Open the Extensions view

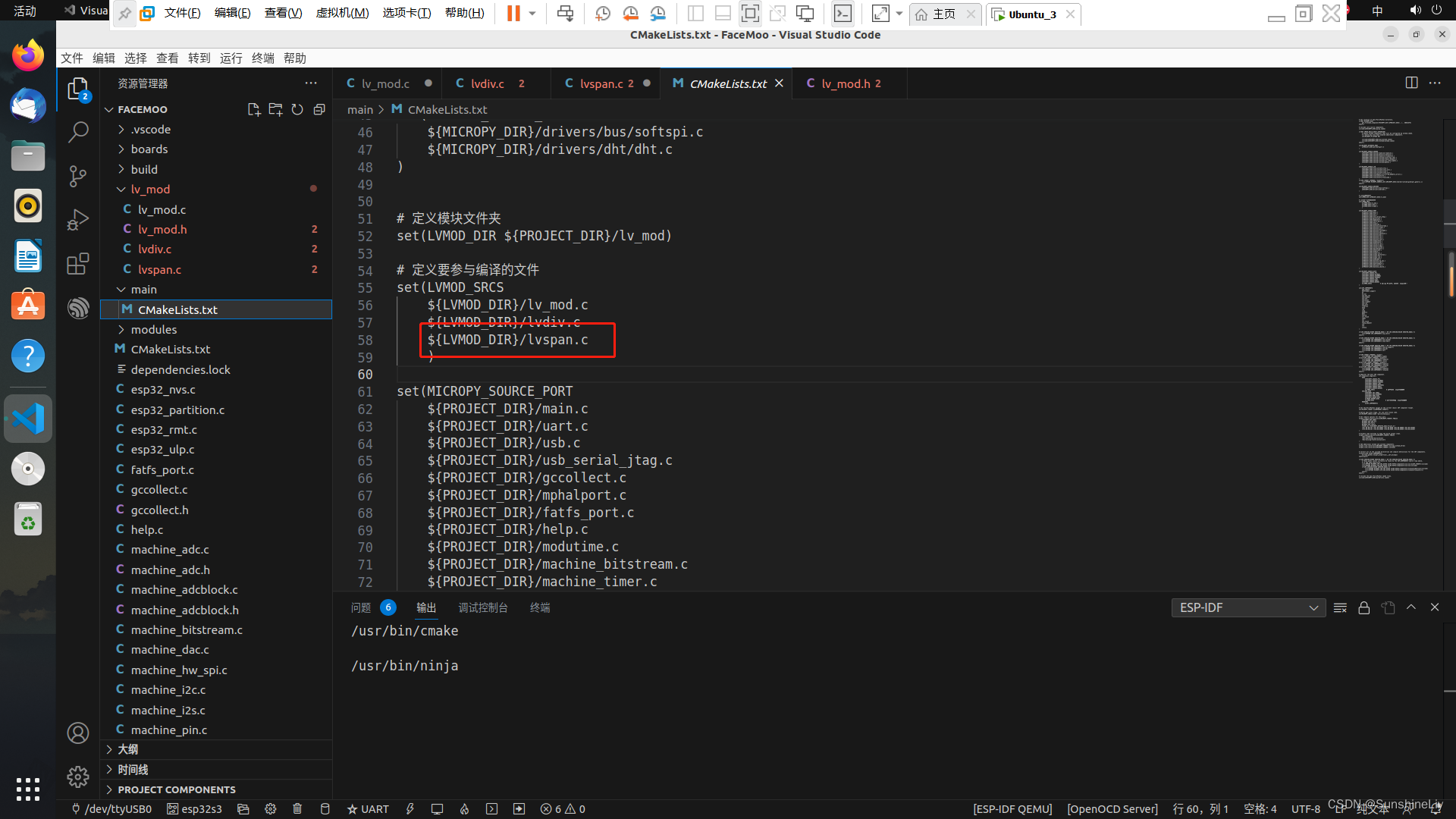78,263
